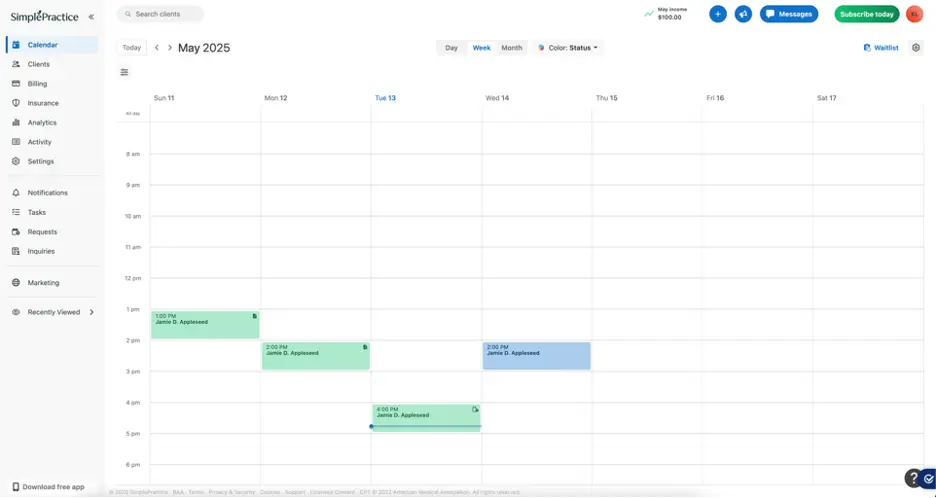Click the May income trend icon
The height and width of the screenshot is (498, 936).
pyautogui.click(x=648, y=14)
